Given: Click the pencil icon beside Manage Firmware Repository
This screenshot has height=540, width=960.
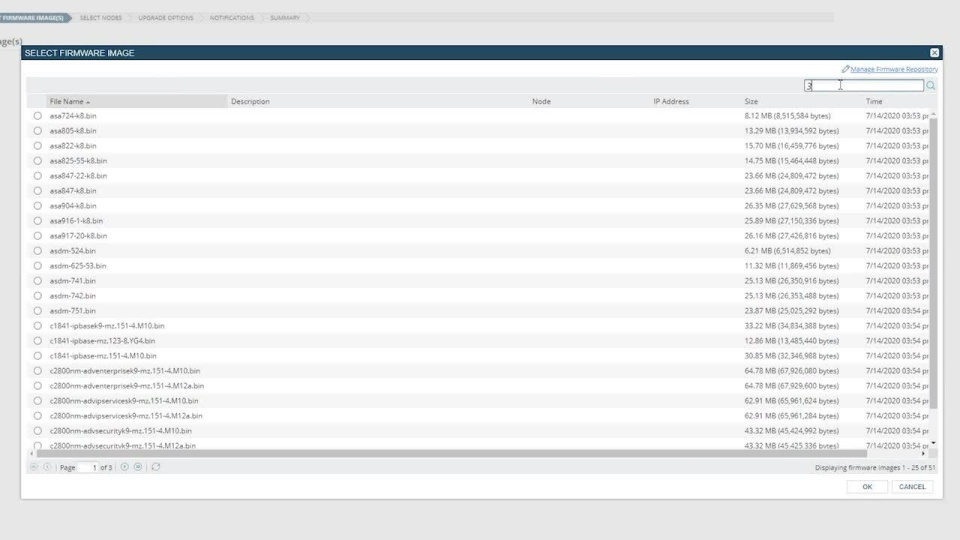Looking at the screenshot, I should coord(846,69).
